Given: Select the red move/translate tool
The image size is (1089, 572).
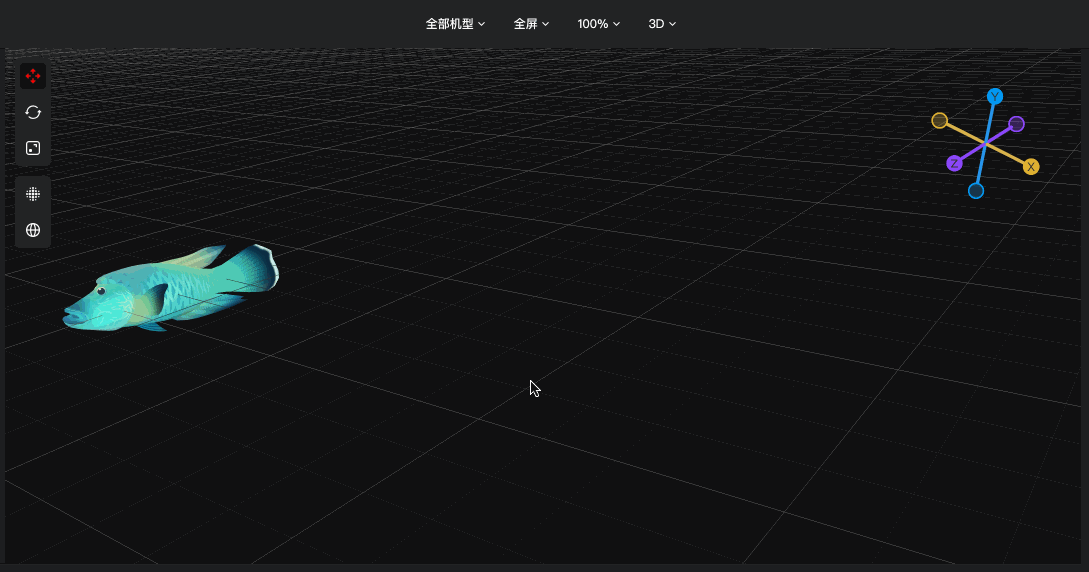Looking at the screenshot, I should pos(33,76).
